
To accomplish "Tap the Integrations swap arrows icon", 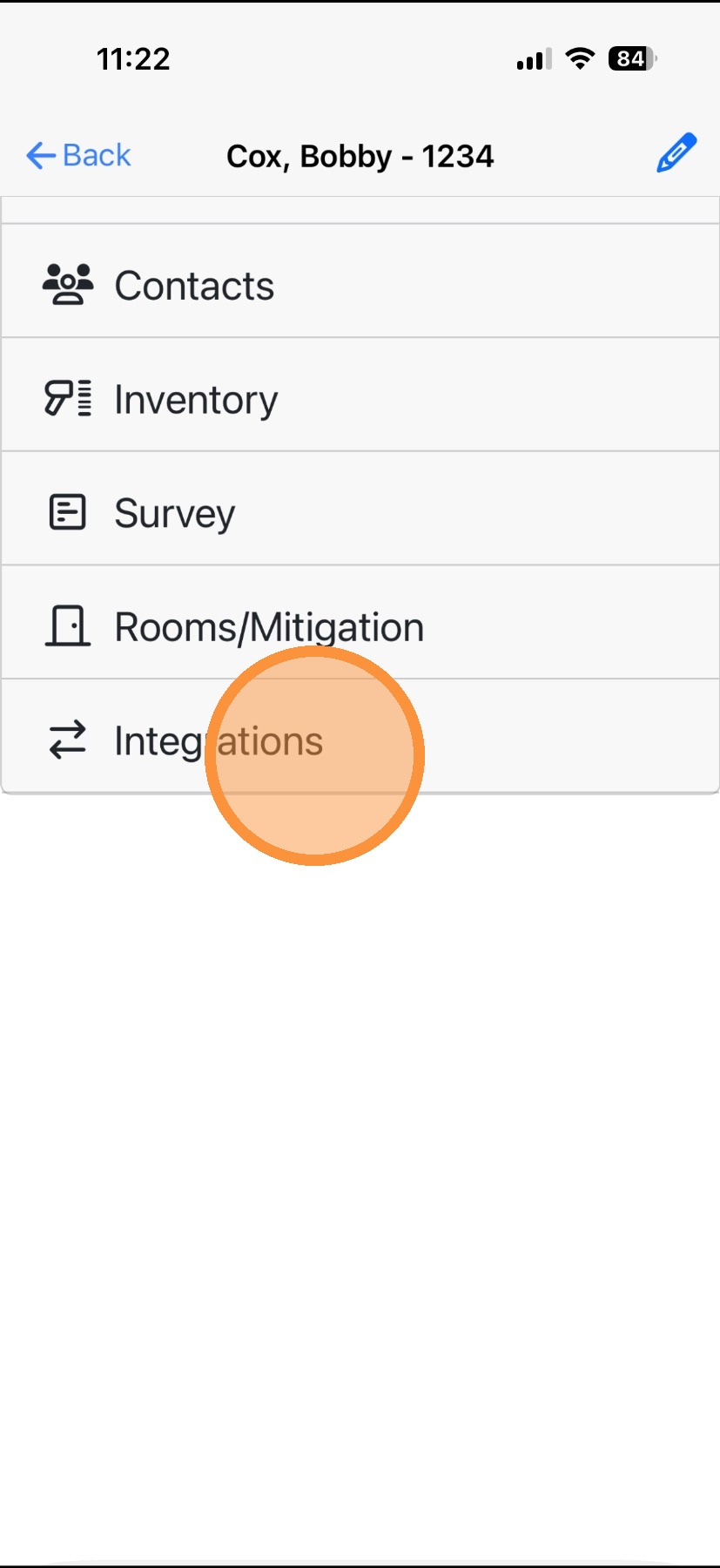I will pyautogui.click(x=67, y=740).
